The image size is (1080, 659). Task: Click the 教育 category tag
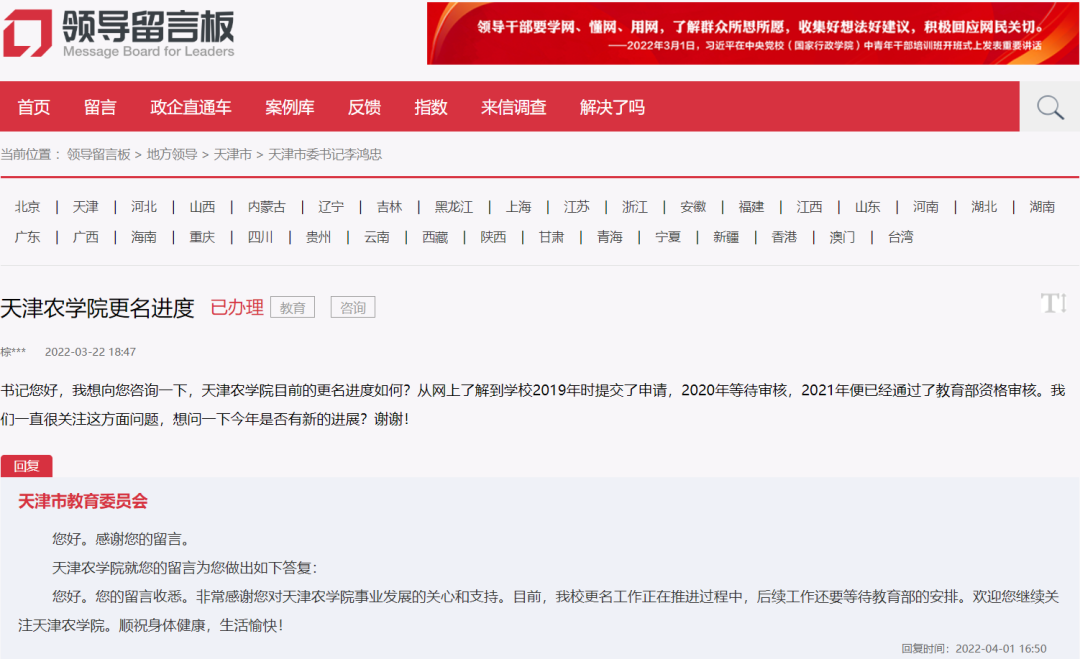tap(293, 308)
